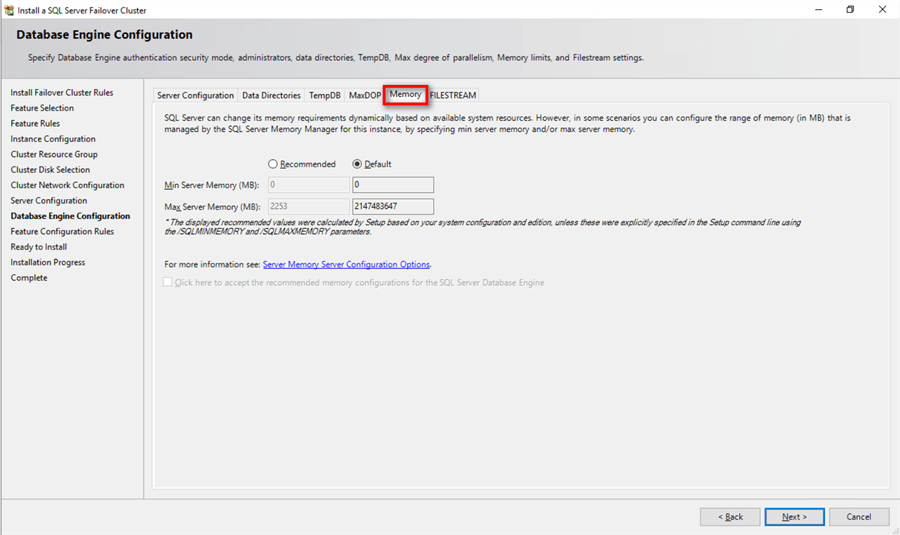Click the Min Server Memory (MB) label
900x535 pixels.
[x=211, y=185]
